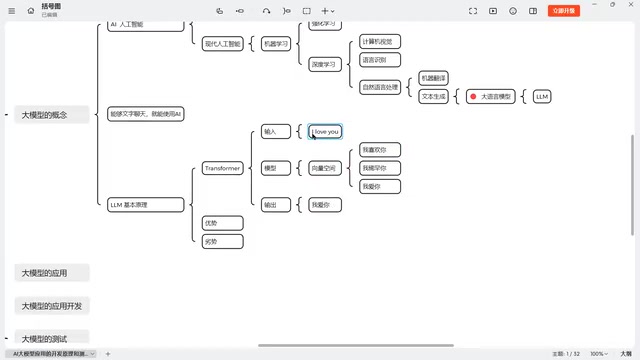Click the orange 立即升级 upgrade button

coord(564,11)
